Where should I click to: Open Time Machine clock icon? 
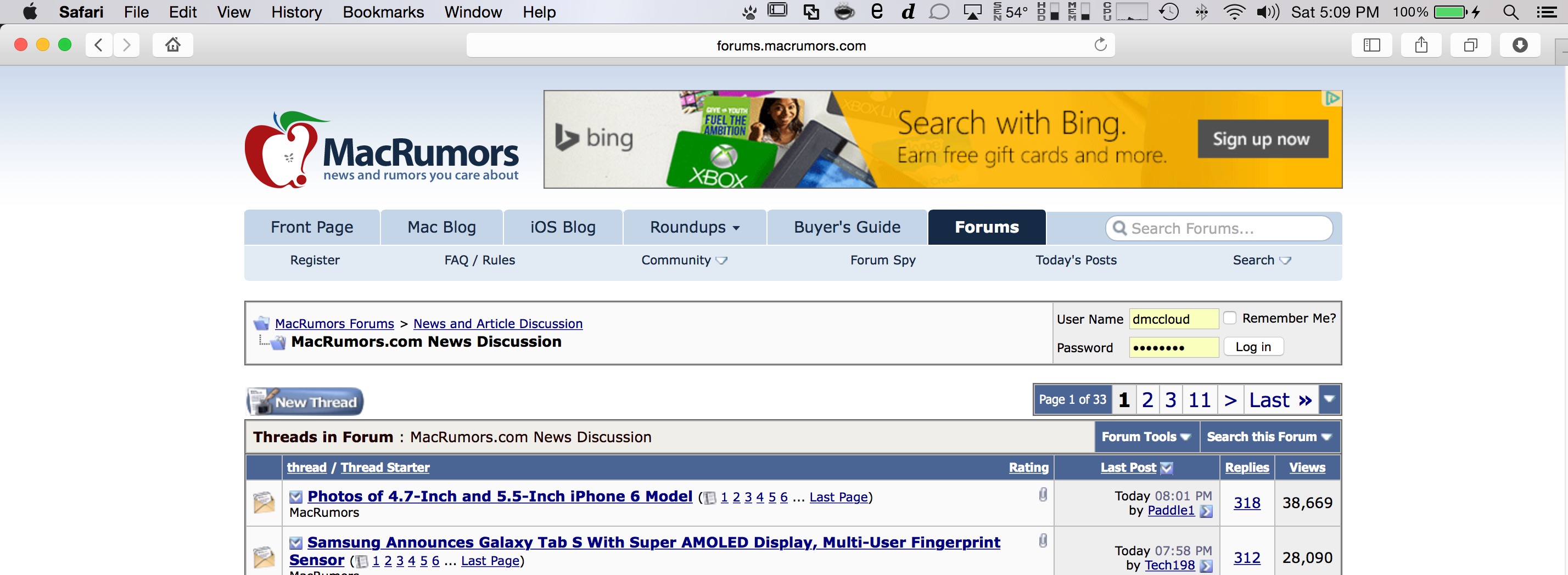point(1169,12)
